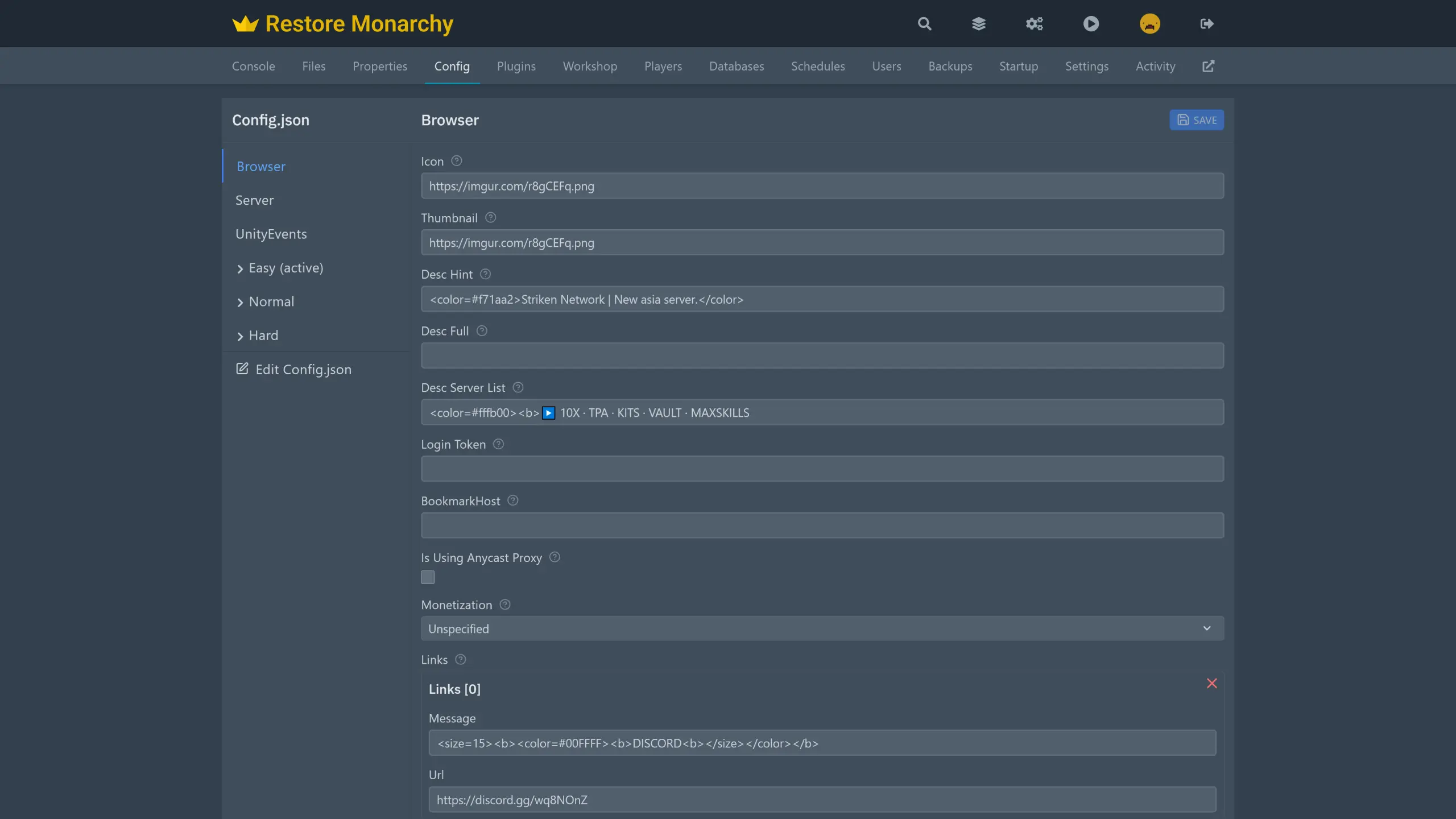This screenshot has height=819, width=1456.
Task: Show help for the Icon field
Action: tap(456, 161)
